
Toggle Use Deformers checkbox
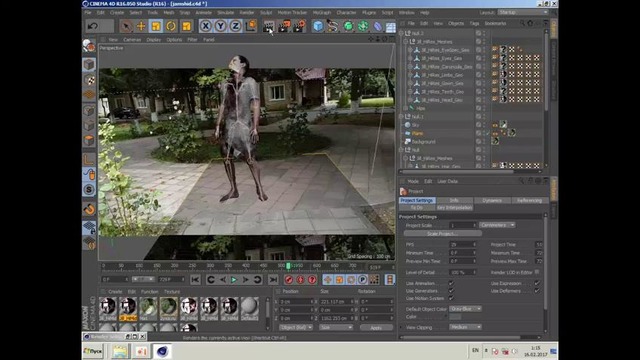click(x=537, y=291)
